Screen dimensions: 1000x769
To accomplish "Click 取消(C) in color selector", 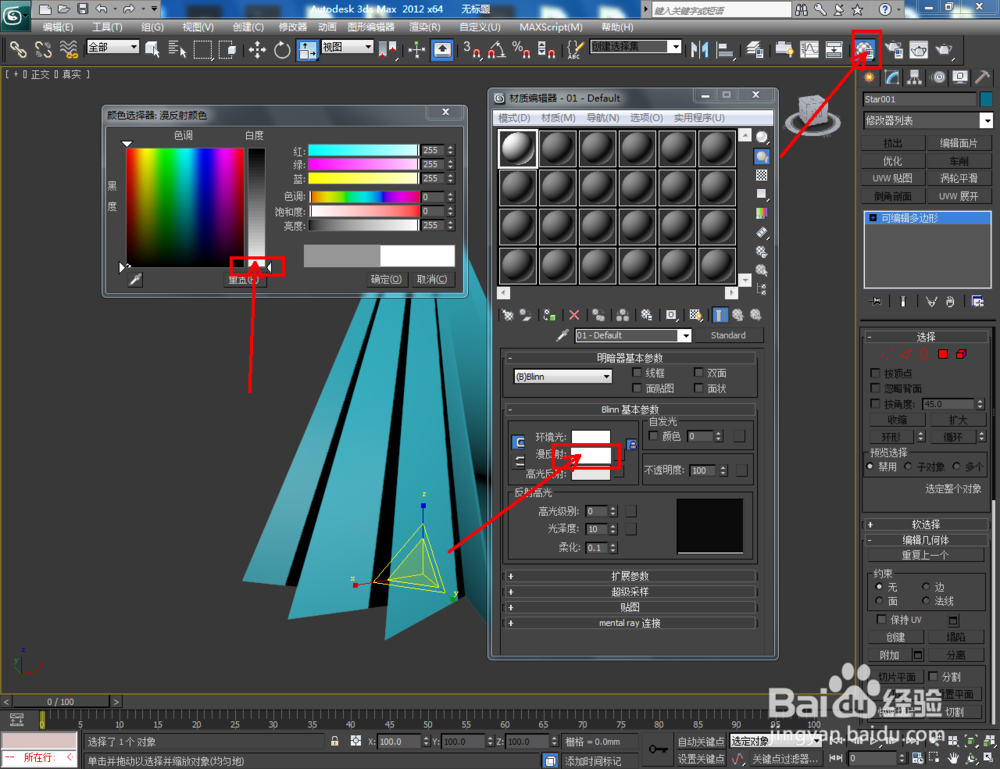I will point(432,279).
